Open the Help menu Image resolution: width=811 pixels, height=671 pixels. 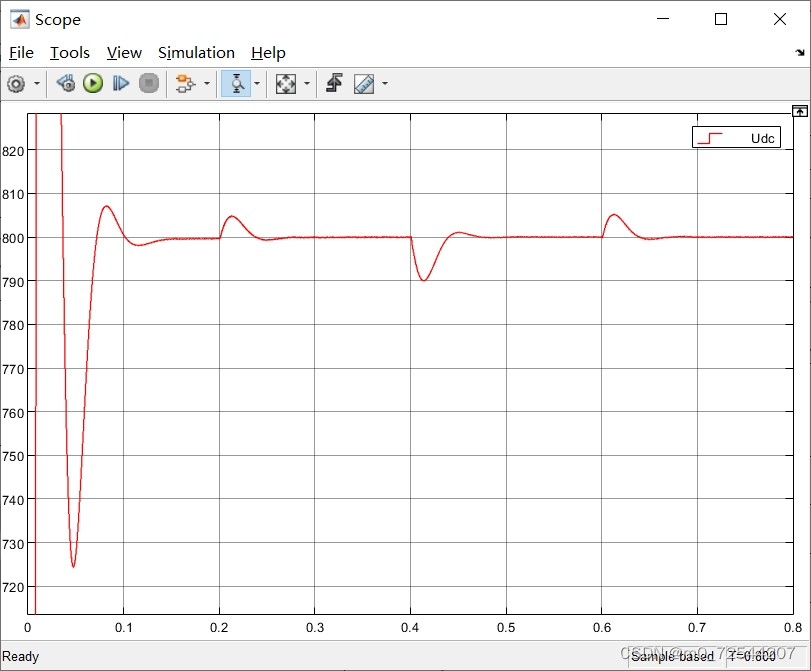(x=268, y=53)
